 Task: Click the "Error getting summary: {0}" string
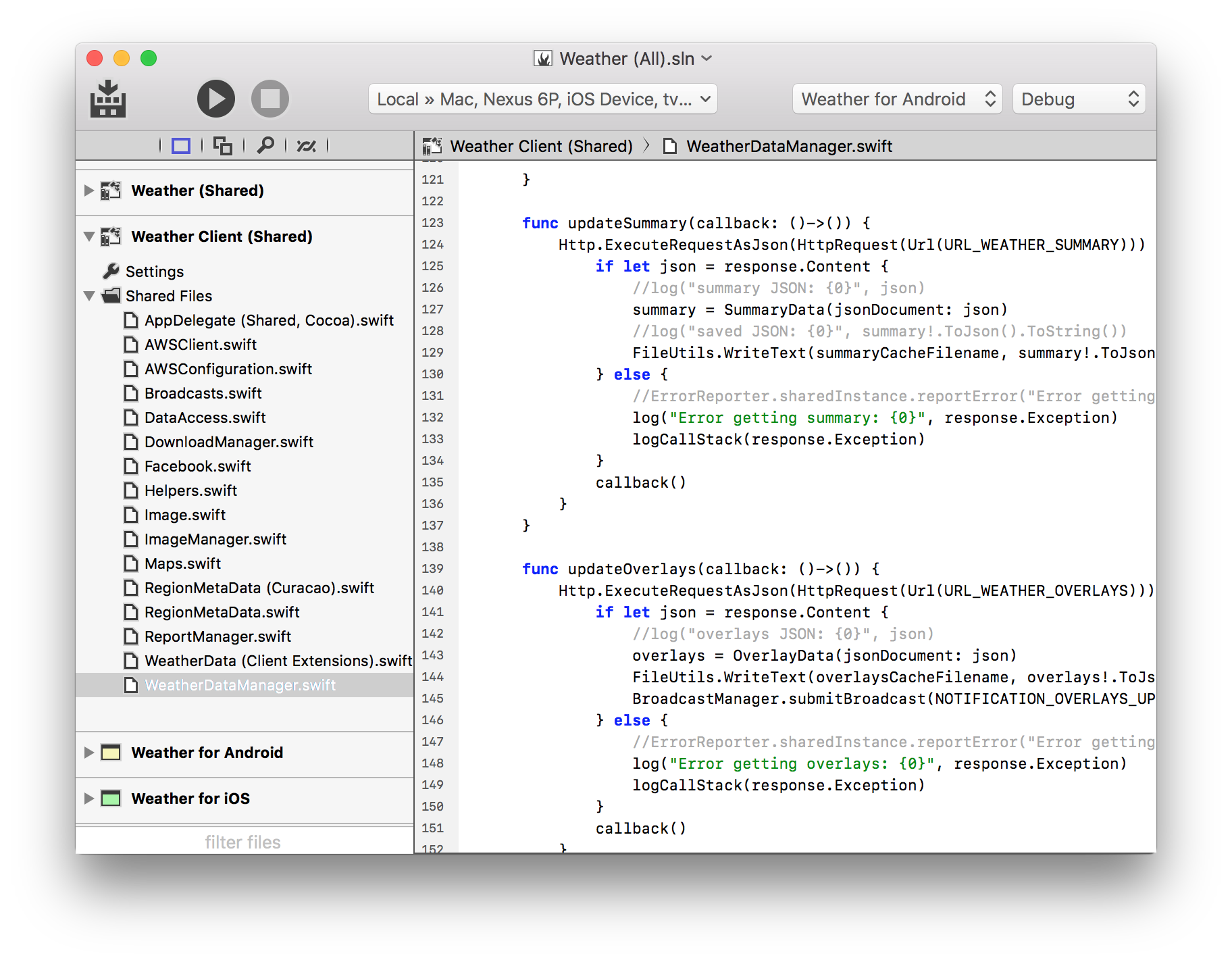click(798, 417)
